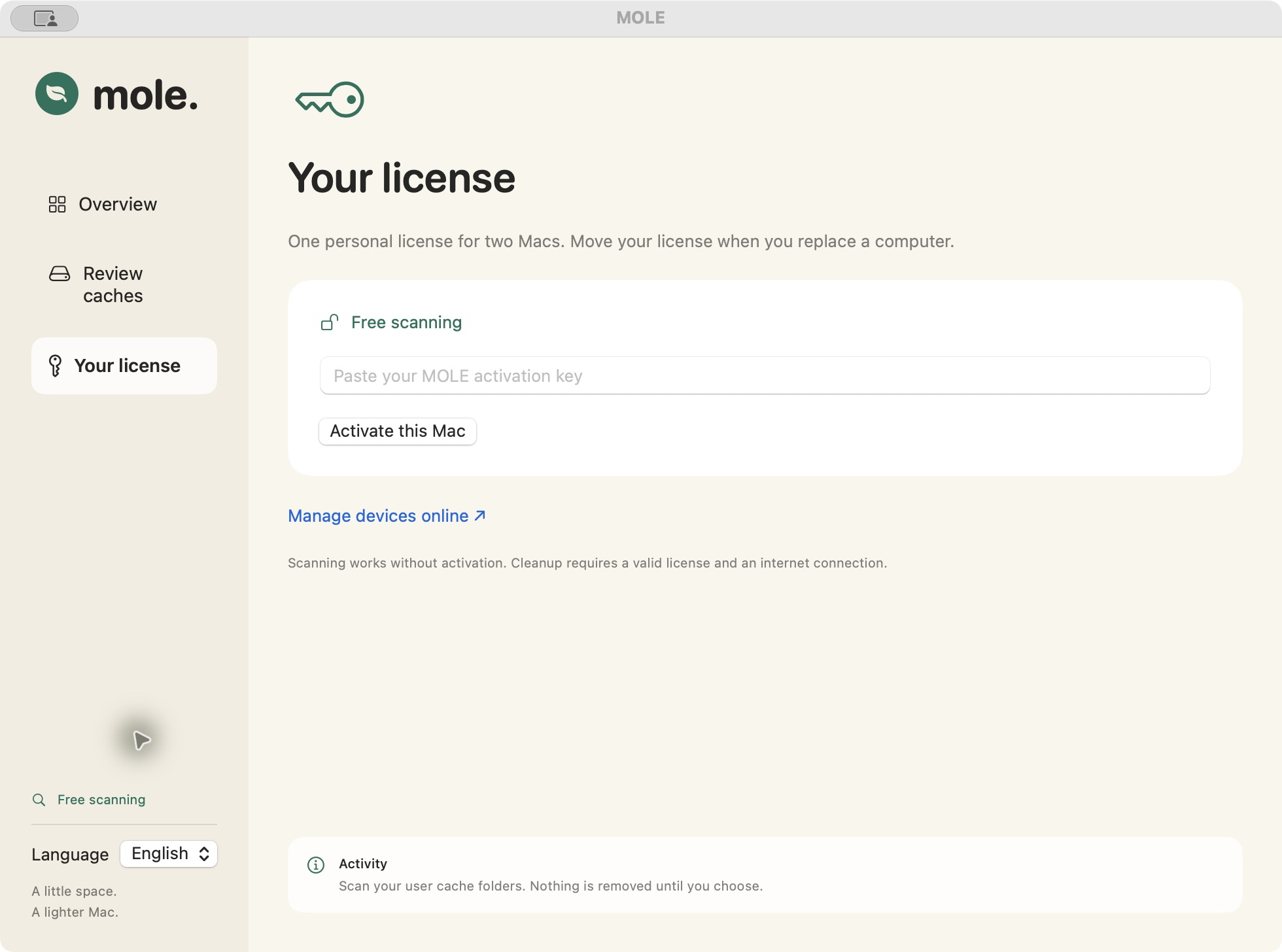
Task: Open the English language dropdown
Action: click(169, 854)
